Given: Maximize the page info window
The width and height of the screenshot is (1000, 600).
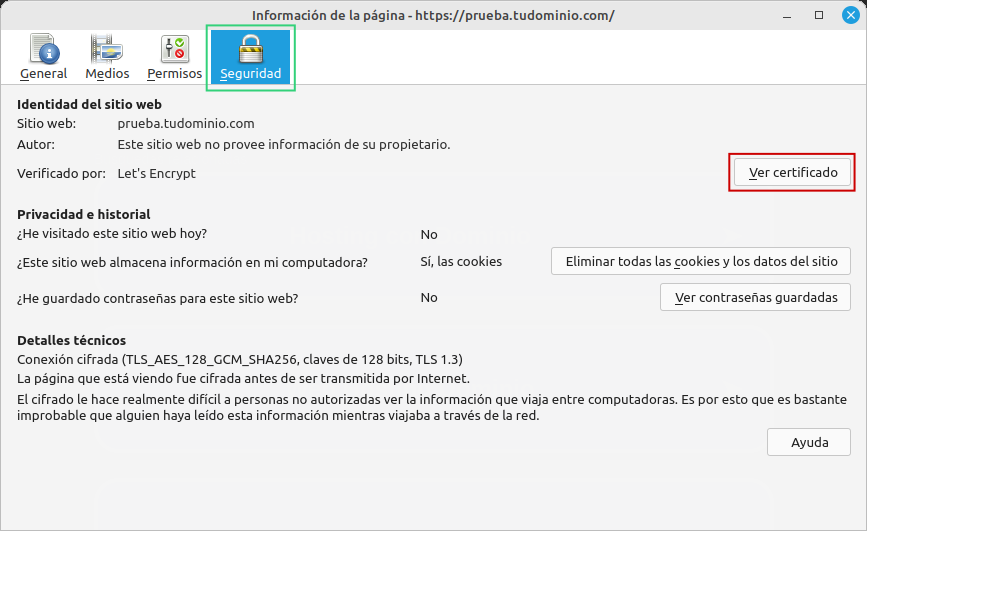Looking at the screenshot, I should click(x=819, y=15).
